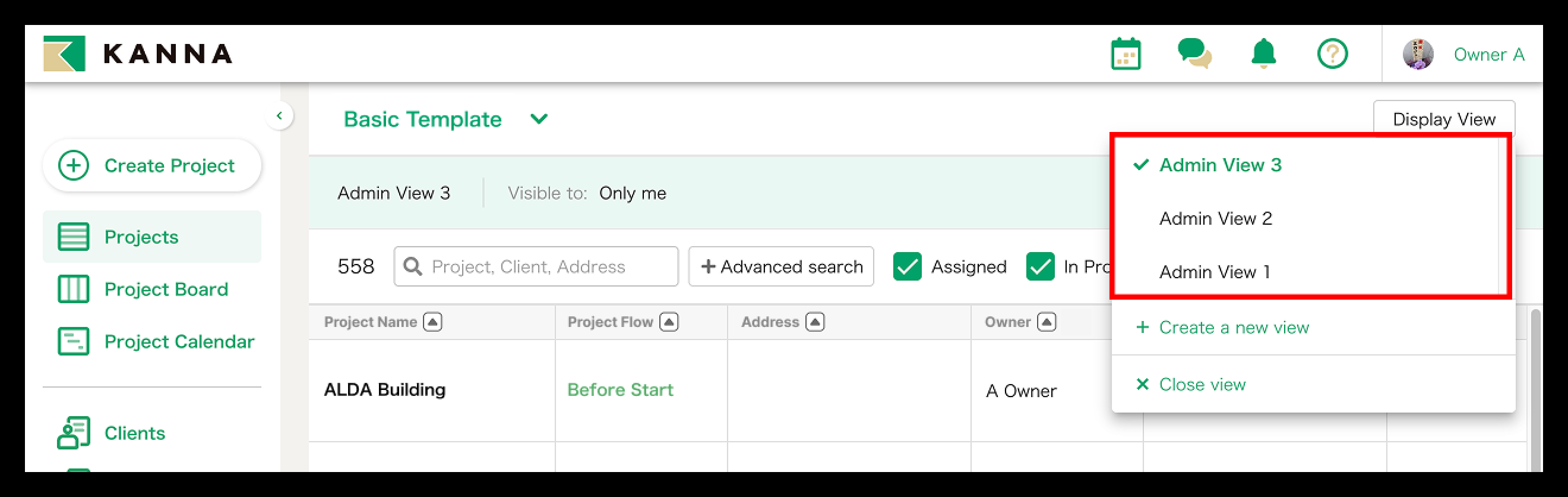Screen dimensions: 1568x497
Task: Open the notifications bell
Action: coord(1263,54)
